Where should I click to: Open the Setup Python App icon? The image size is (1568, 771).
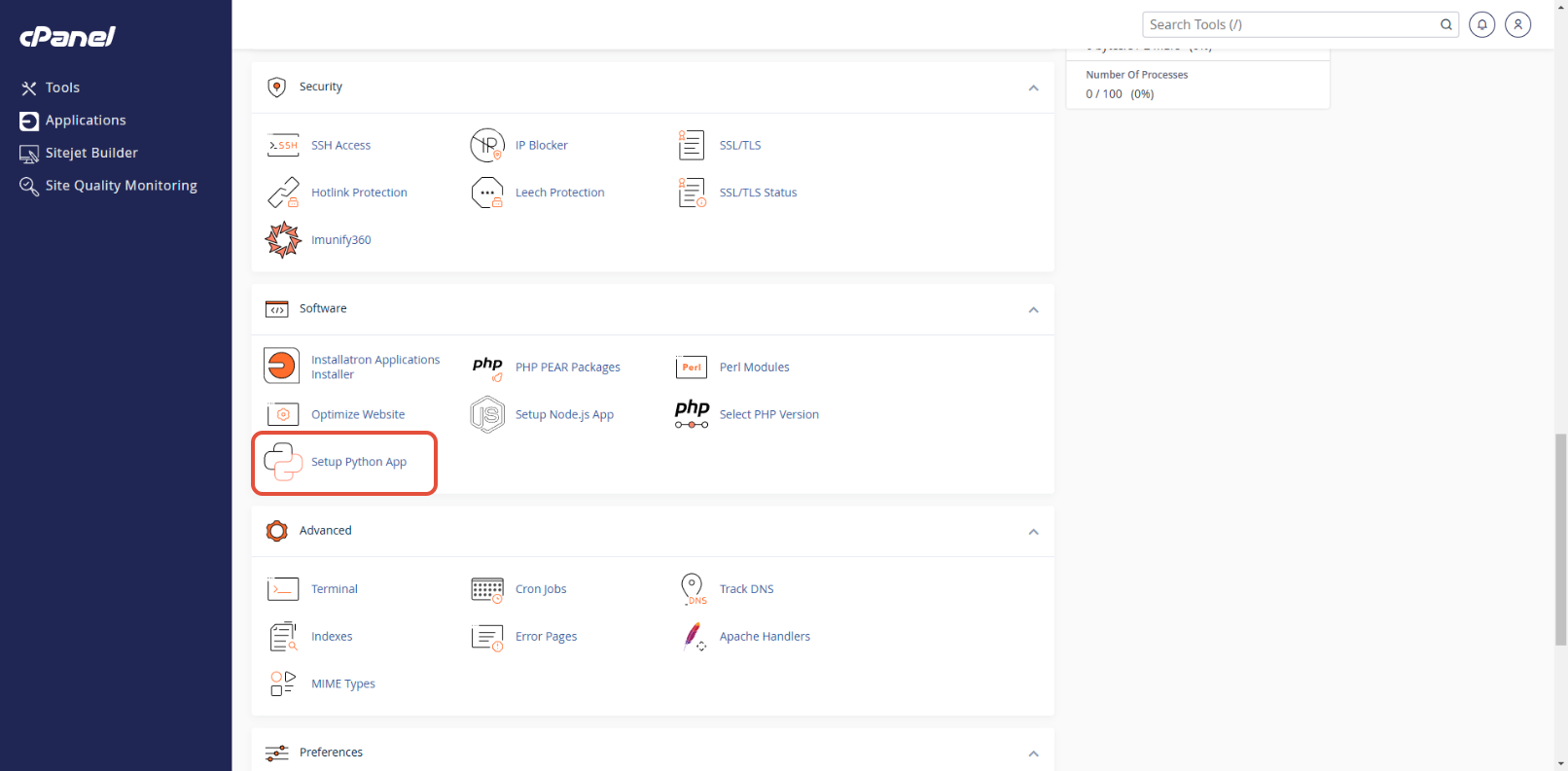click(283, 462)
